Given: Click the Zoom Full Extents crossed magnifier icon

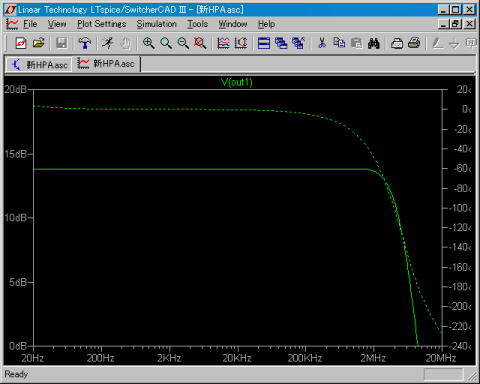Looking at the screenshot, I should click(x=200, y=43).
